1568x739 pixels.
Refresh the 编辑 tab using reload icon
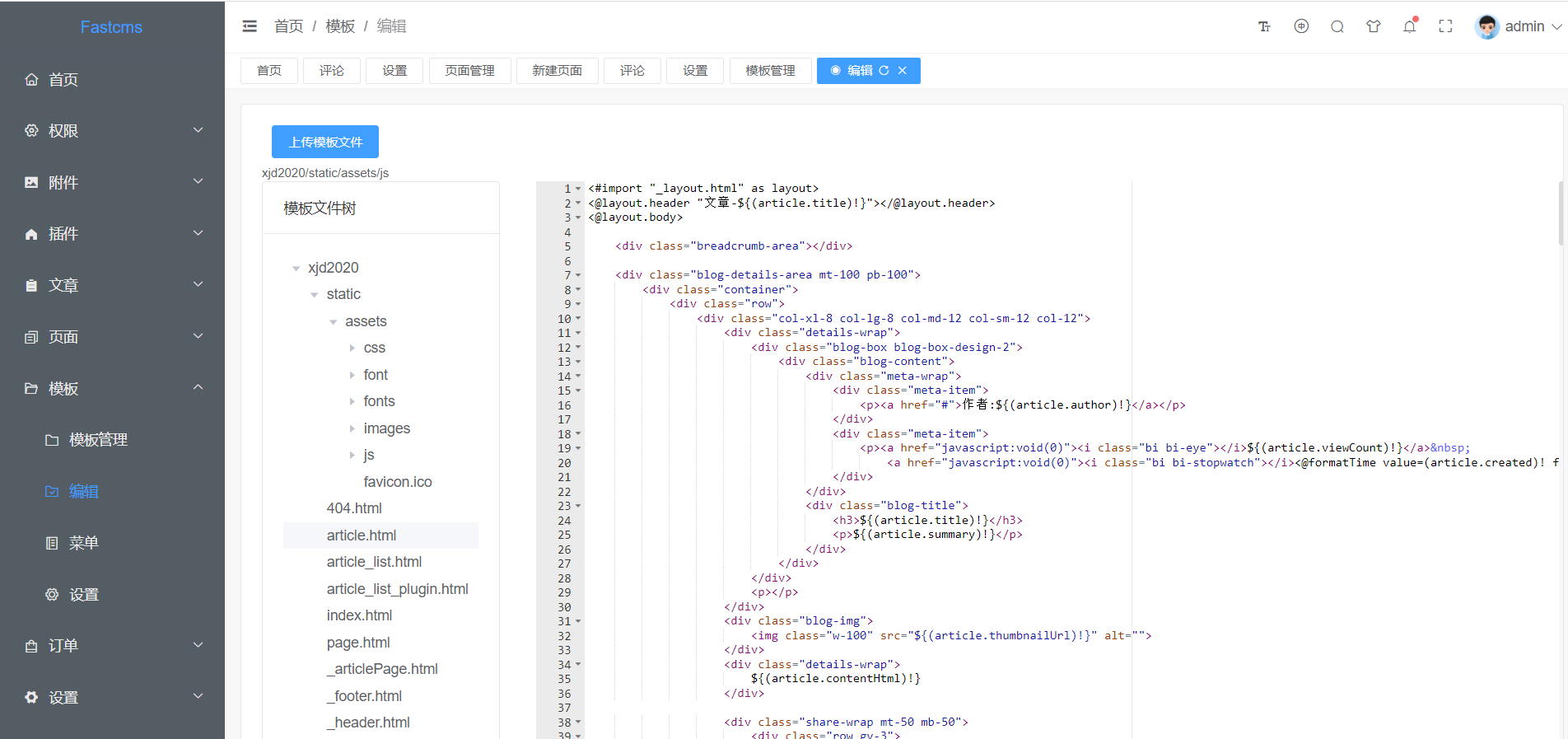pos(884,71)
